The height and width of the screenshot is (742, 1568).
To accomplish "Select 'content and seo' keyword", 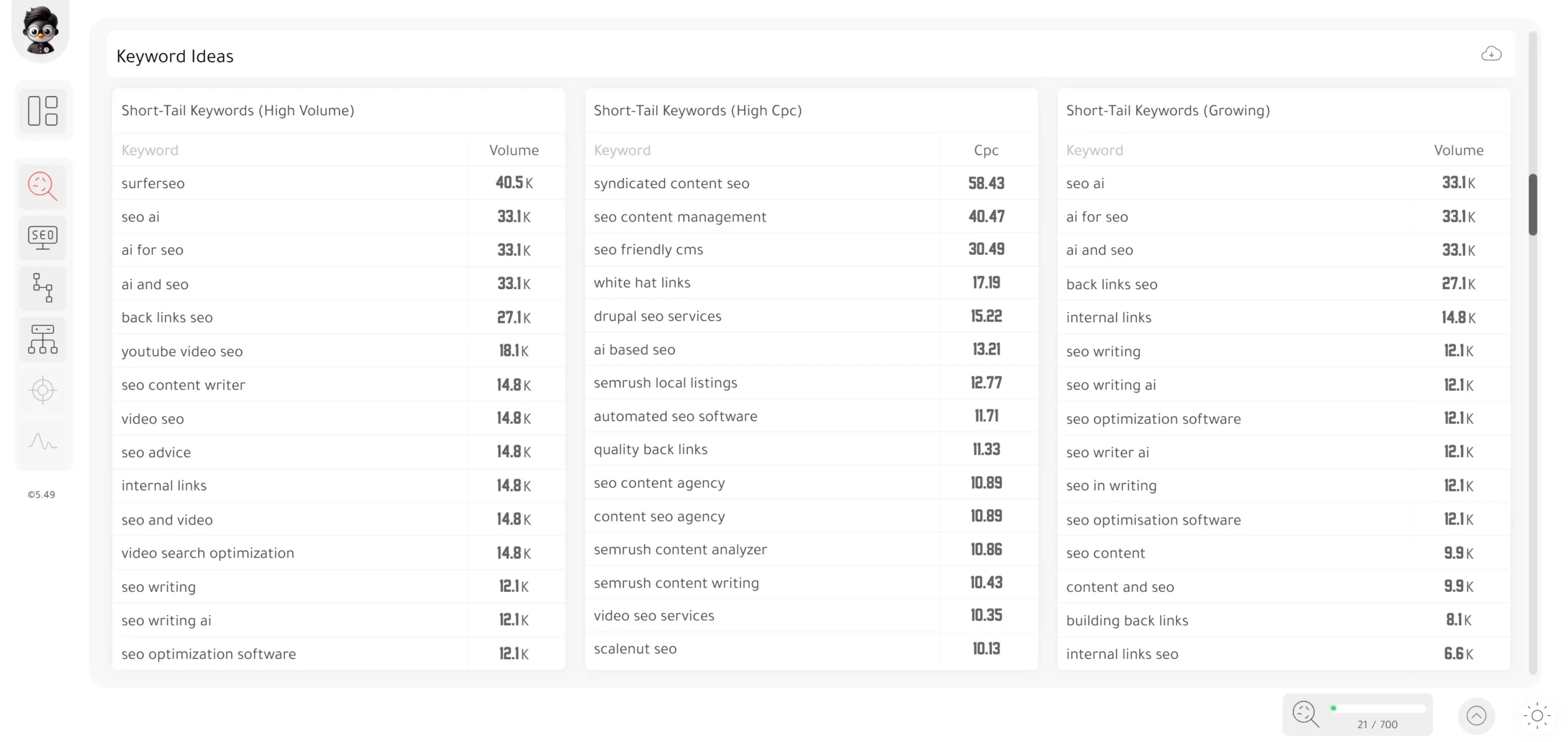I will (x=1120, y=587).
